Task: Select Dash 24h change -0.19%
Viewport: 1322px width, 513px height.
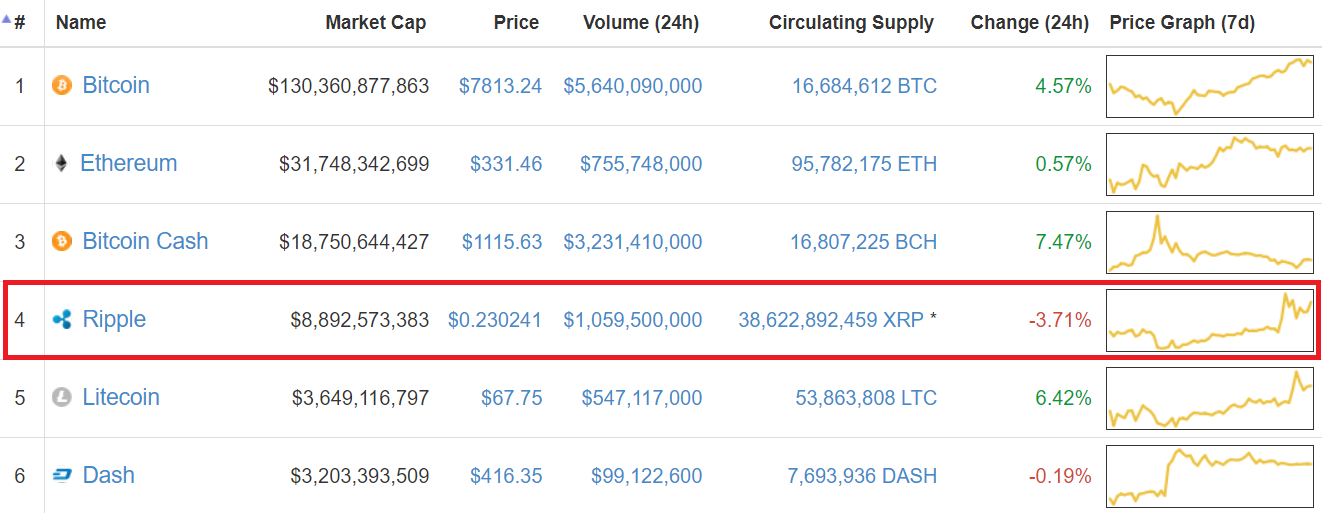Action: 1060,476
